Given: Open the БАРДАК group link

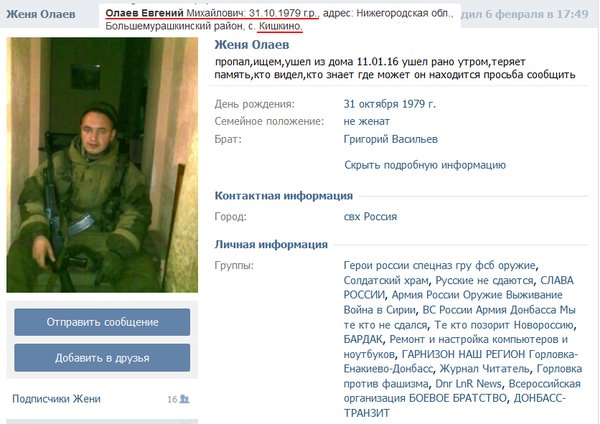Looking at the screenshot, I should [363, 339].
